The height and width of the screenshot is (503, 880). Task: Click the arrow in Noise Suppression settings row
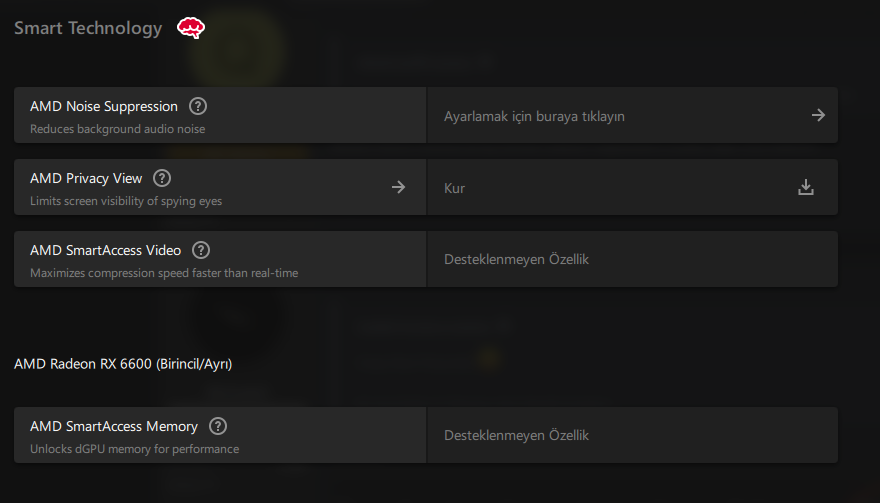point(818,115)
